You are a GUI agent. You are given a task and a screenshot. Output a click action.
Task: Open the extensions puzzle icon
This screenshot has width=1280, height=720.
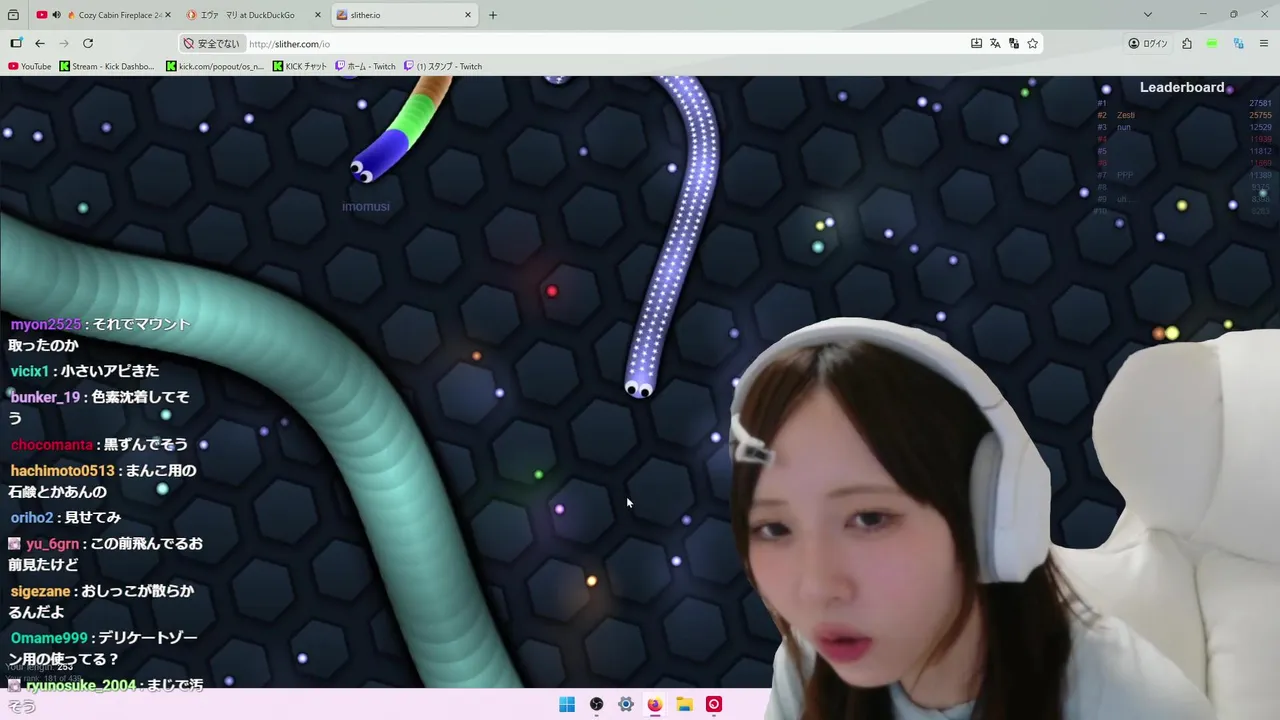pyautogui.click(x=1187, y=43)
